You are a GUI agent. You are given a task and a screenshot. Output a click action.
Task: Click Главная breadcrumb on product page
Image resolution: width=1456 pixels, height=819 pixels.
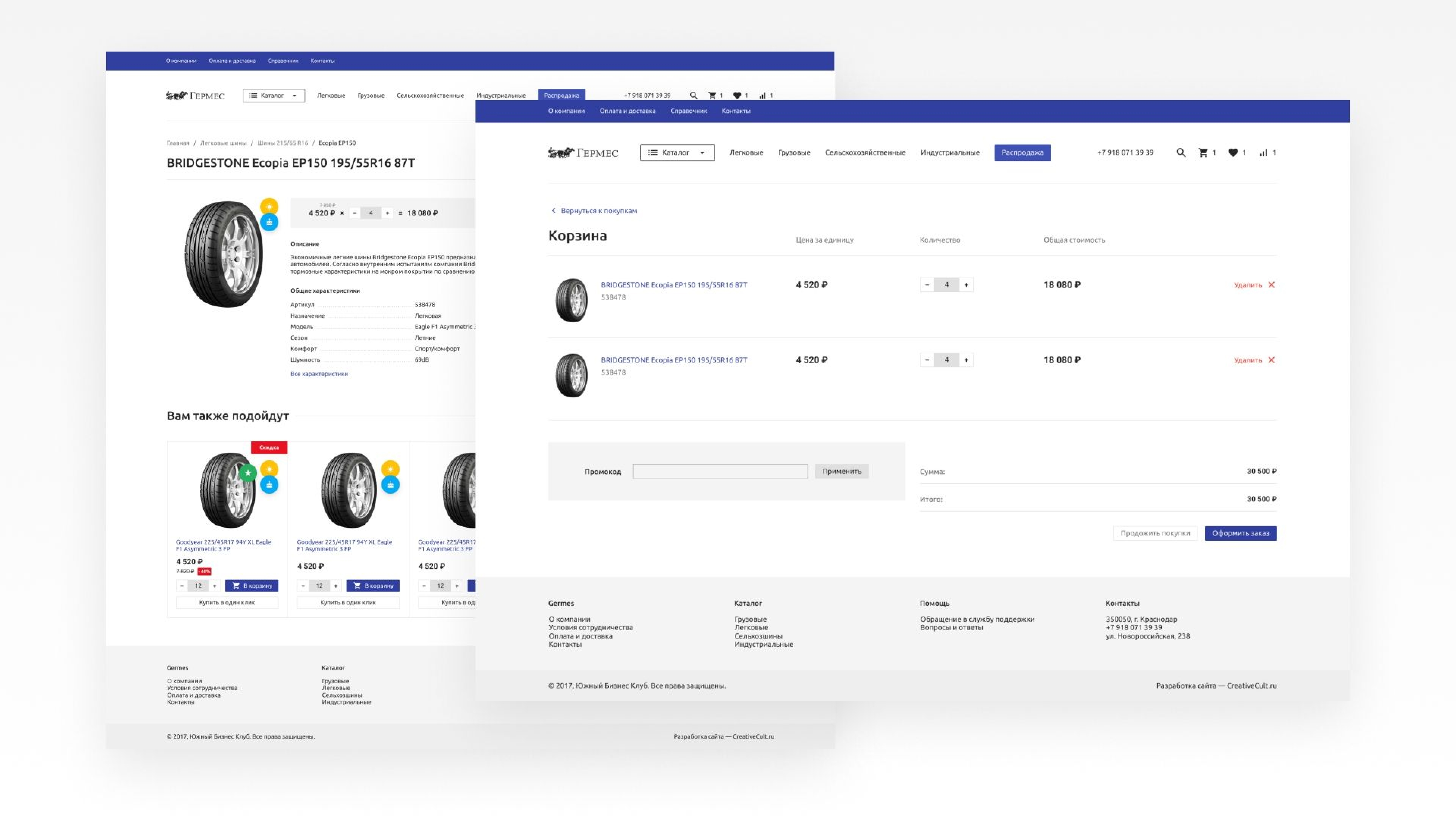click(177, 143)
